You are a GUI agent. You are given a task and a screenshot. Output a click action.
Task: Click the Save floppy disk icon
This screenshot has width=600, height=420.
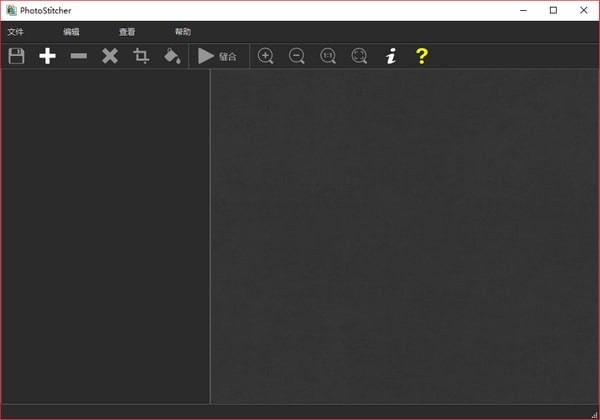tap(16, 56)
